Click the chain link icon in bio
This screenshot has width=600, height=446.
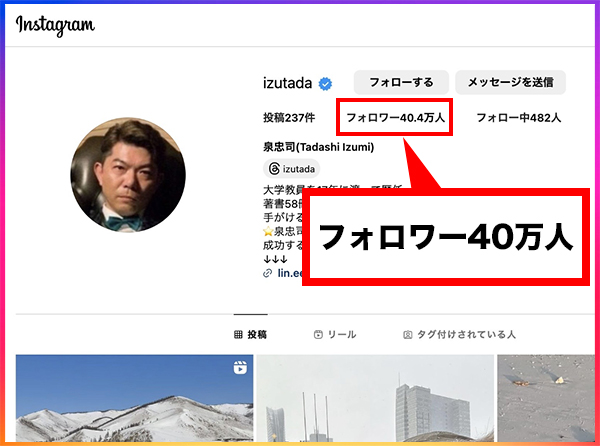[267, 272]
